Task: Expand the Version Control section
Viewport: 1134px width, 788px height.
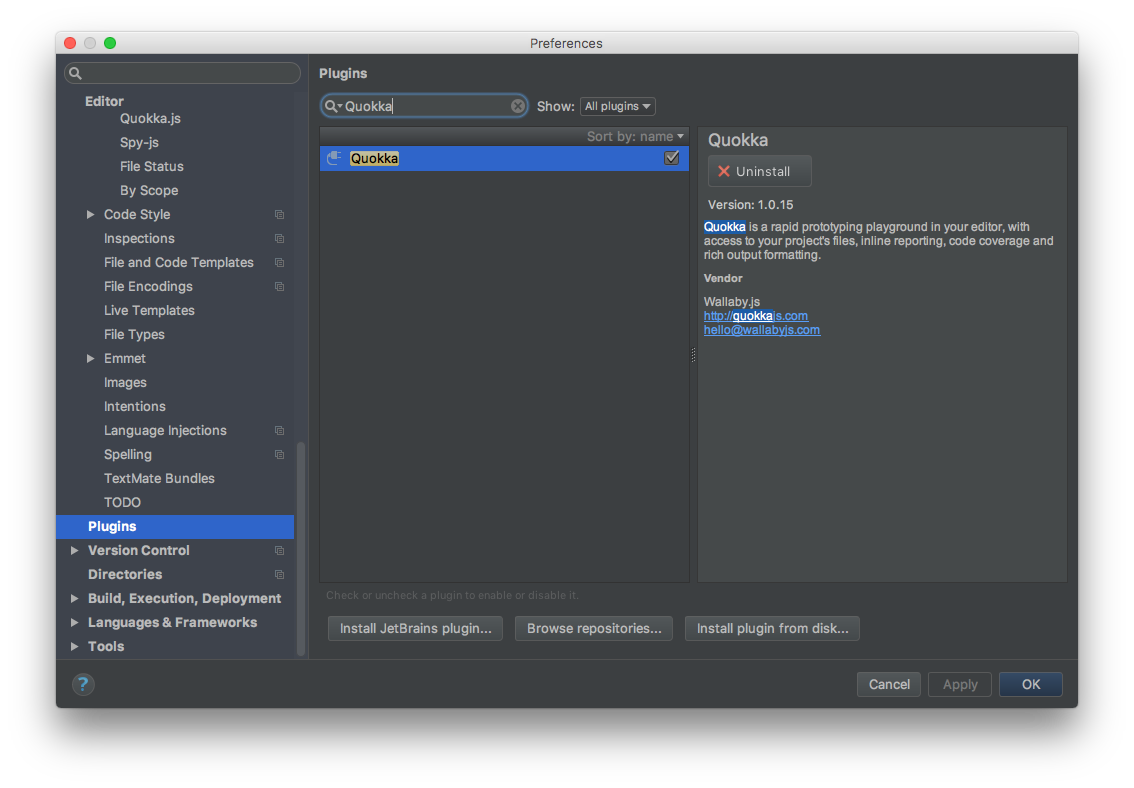Action: pyautogui.click(x=74, y=550)
